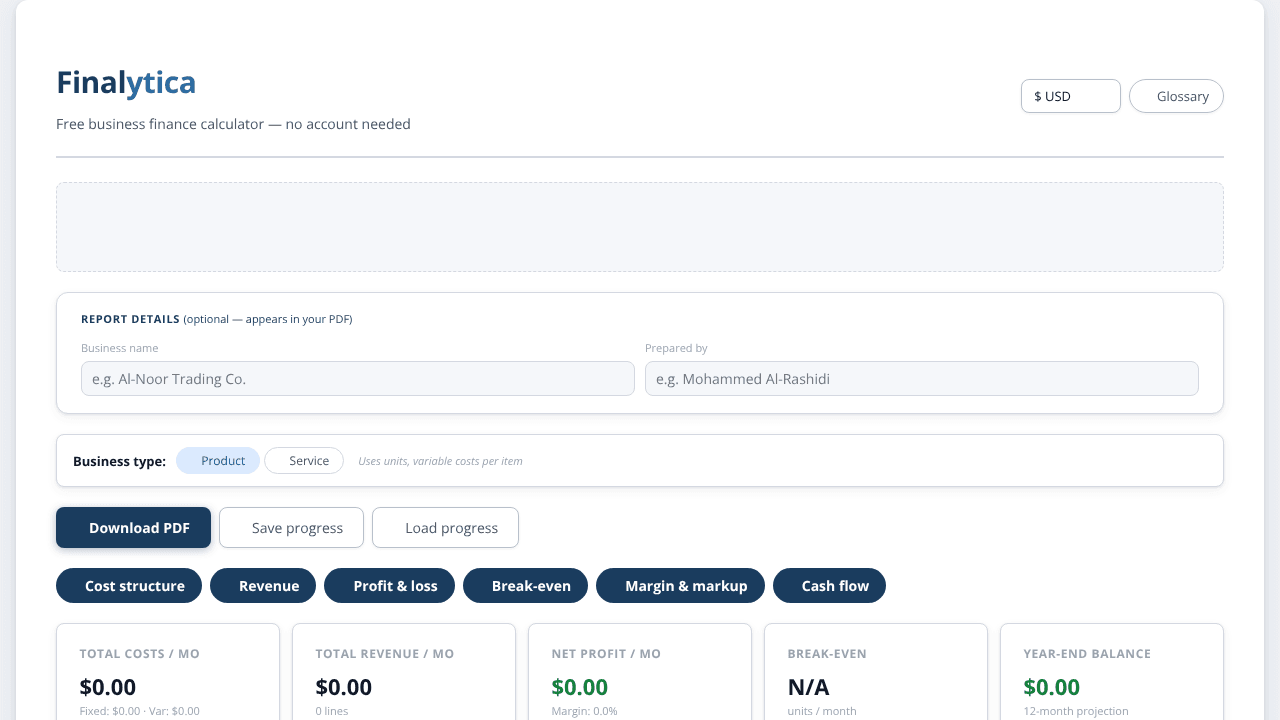This screenshot has width=1280, height=720.
Task: Go to Margin & markup tab
Action: [x=680, y=586]
